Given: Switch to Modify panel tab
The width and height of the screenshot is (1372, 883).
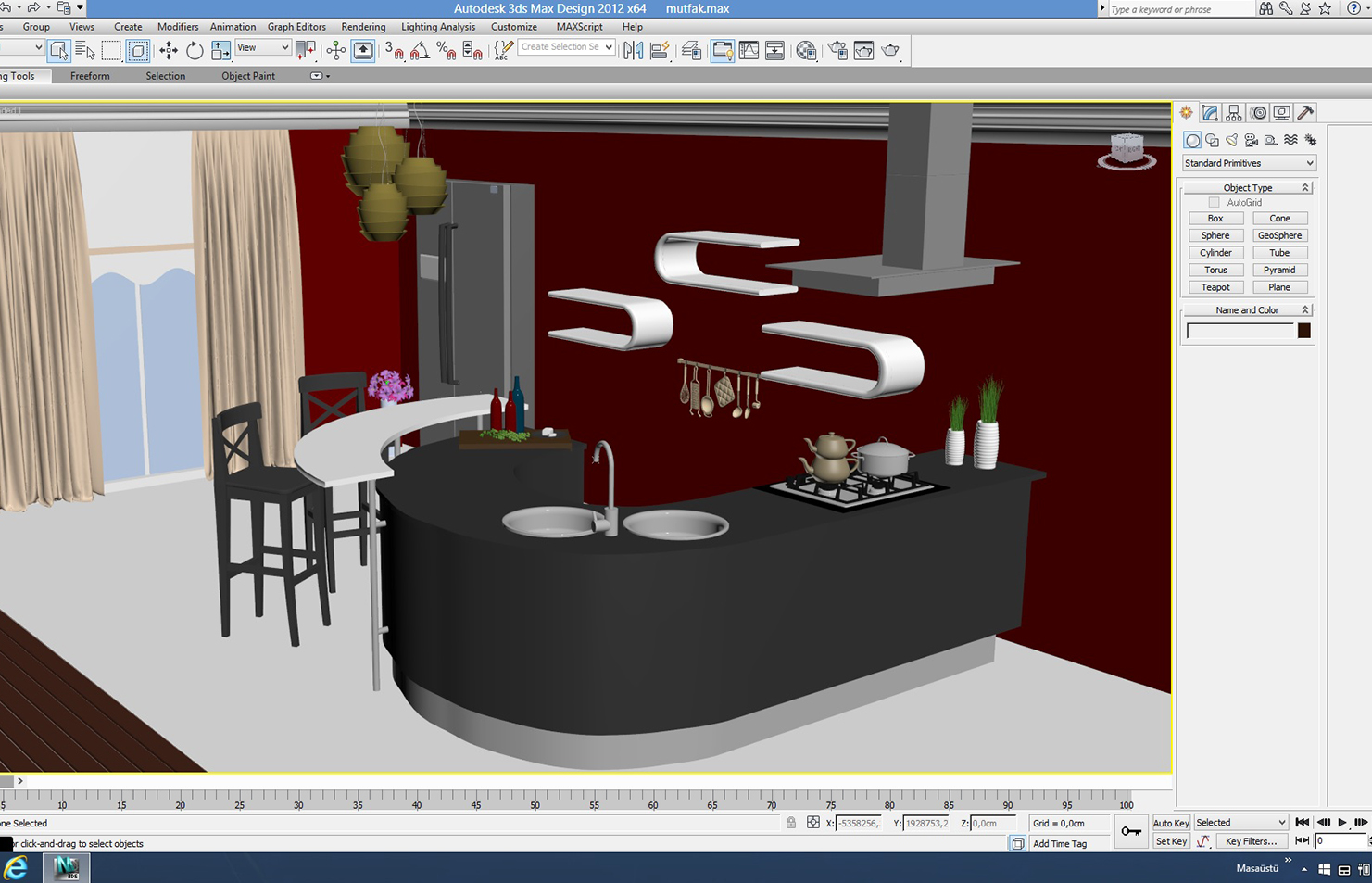Looking at the screenshot, I should tap(1210, 113).
